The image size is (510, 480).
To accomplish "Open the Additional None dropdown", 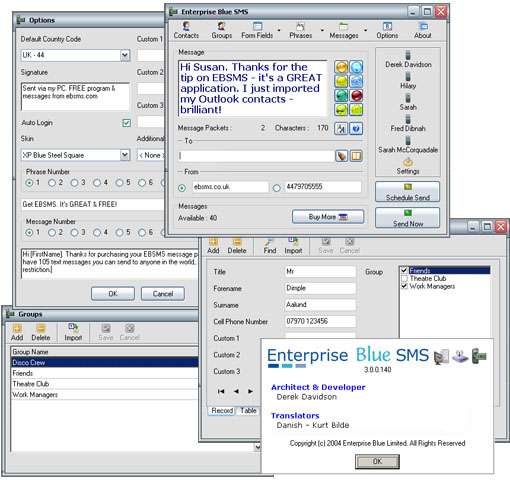I will point(151,155).
